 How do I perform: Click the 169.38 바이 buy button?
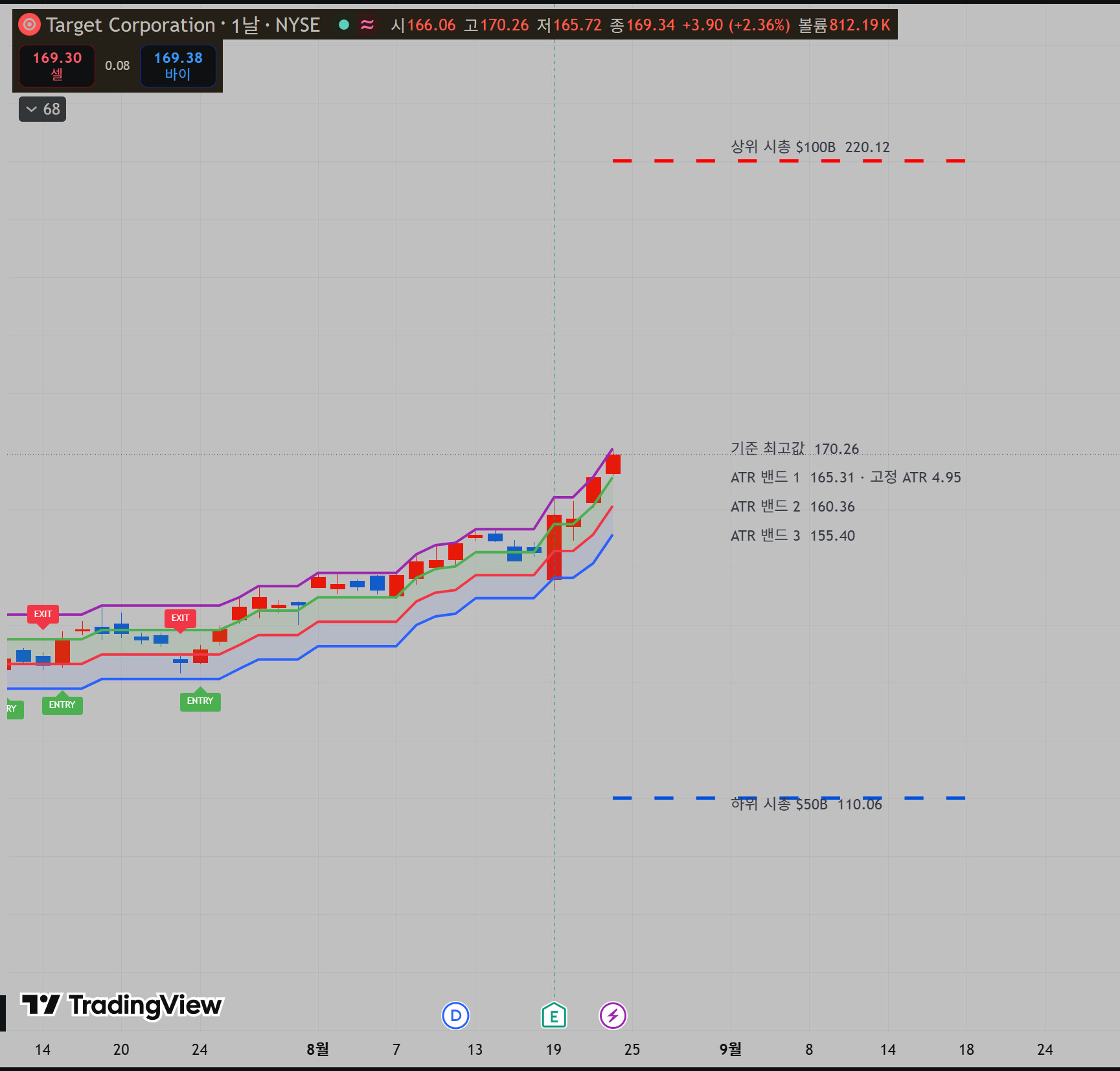click(x=178, y=66)
